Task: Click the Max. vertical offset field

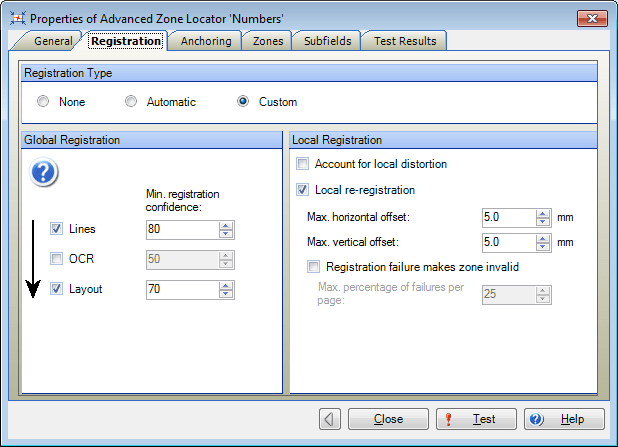Action: [x=507, y=242]
